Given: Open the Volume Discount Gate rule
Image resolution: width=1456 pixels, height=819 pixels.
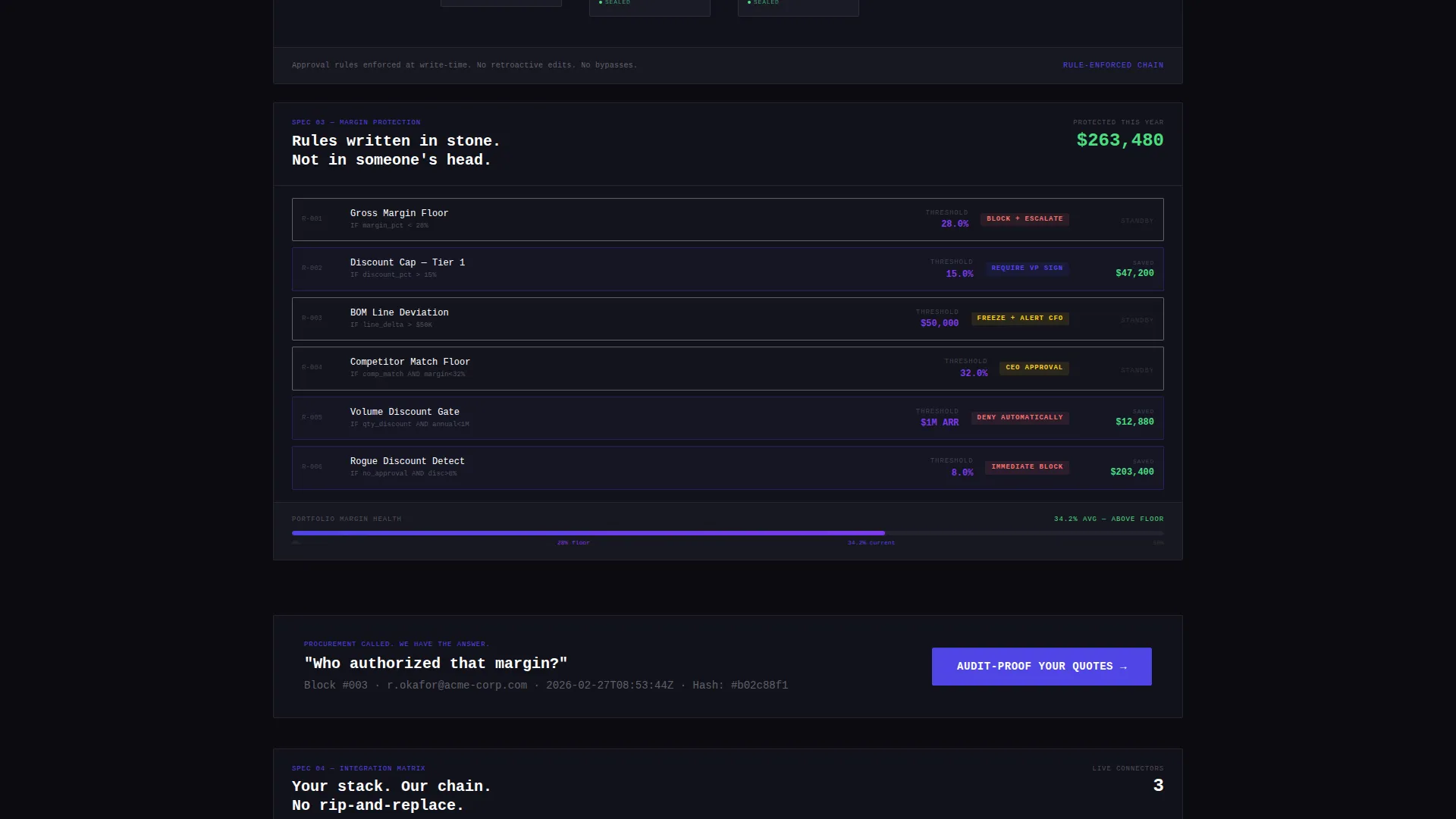Looking at the screenshot, I should click(728, 418).
